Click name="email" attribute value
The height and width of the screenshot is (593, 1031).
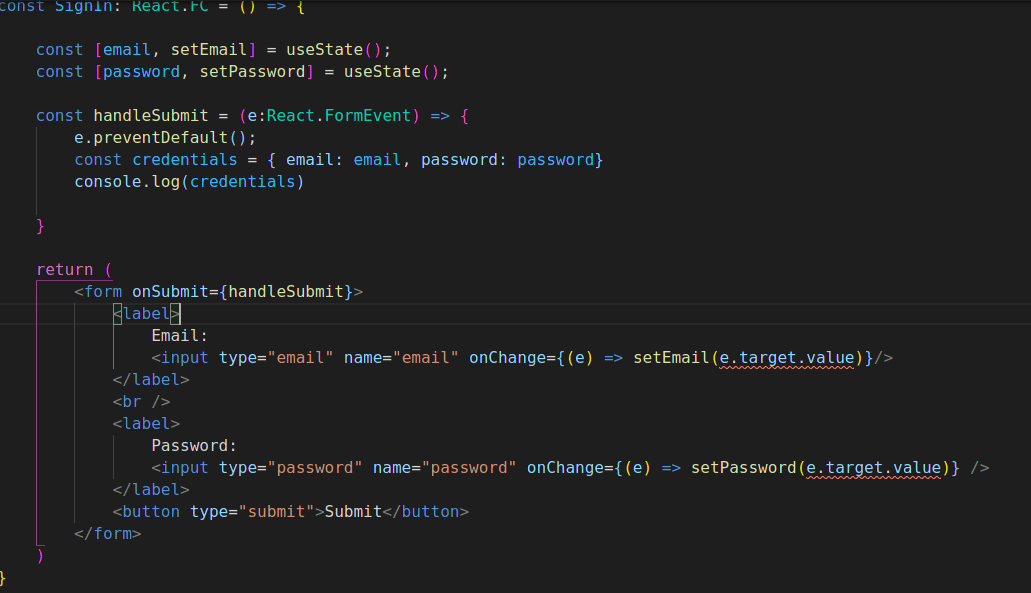tap(425, 358)
